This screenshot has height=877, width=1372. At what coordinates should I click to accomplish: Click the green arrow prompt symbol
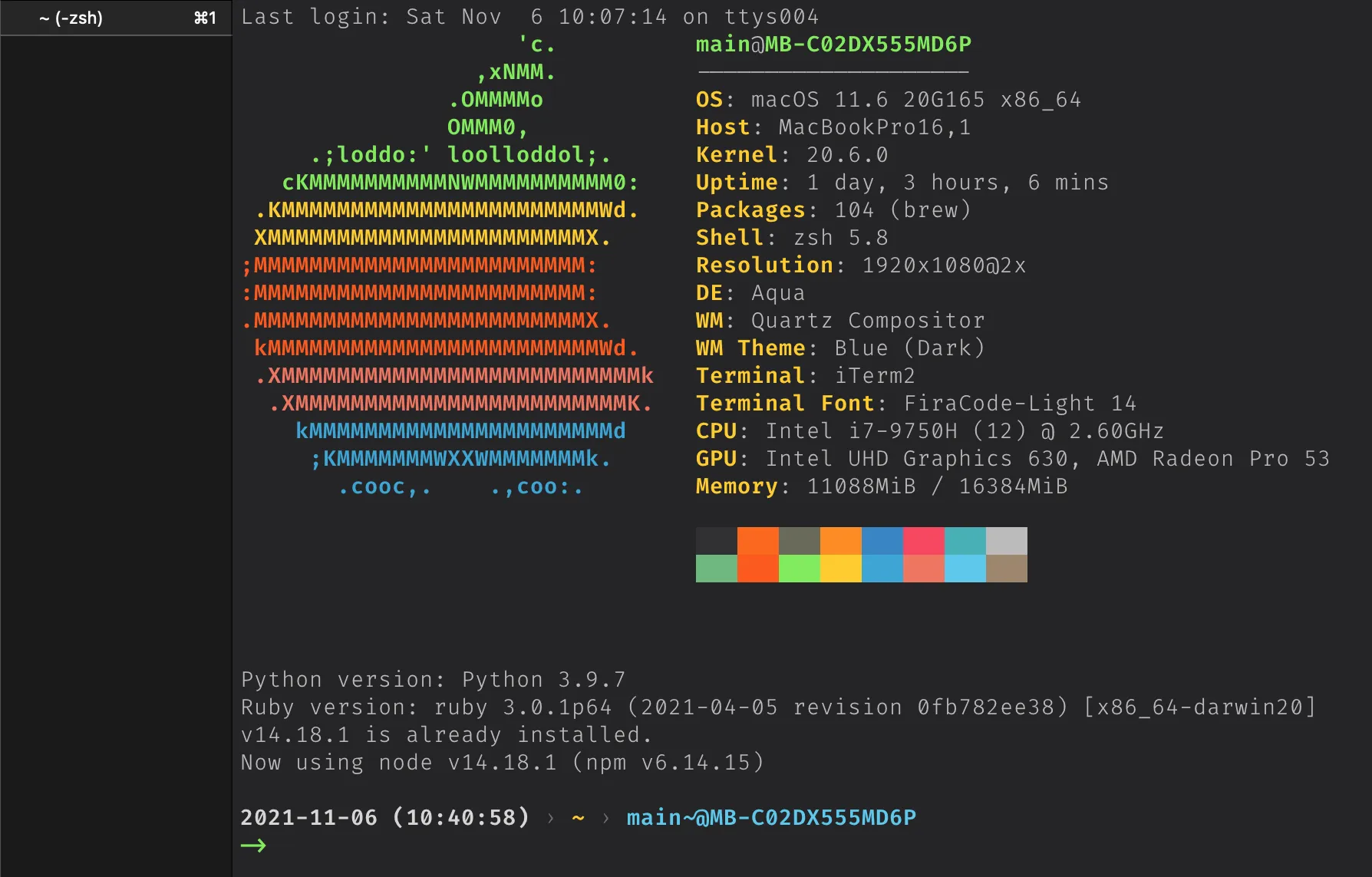point(253,844)
